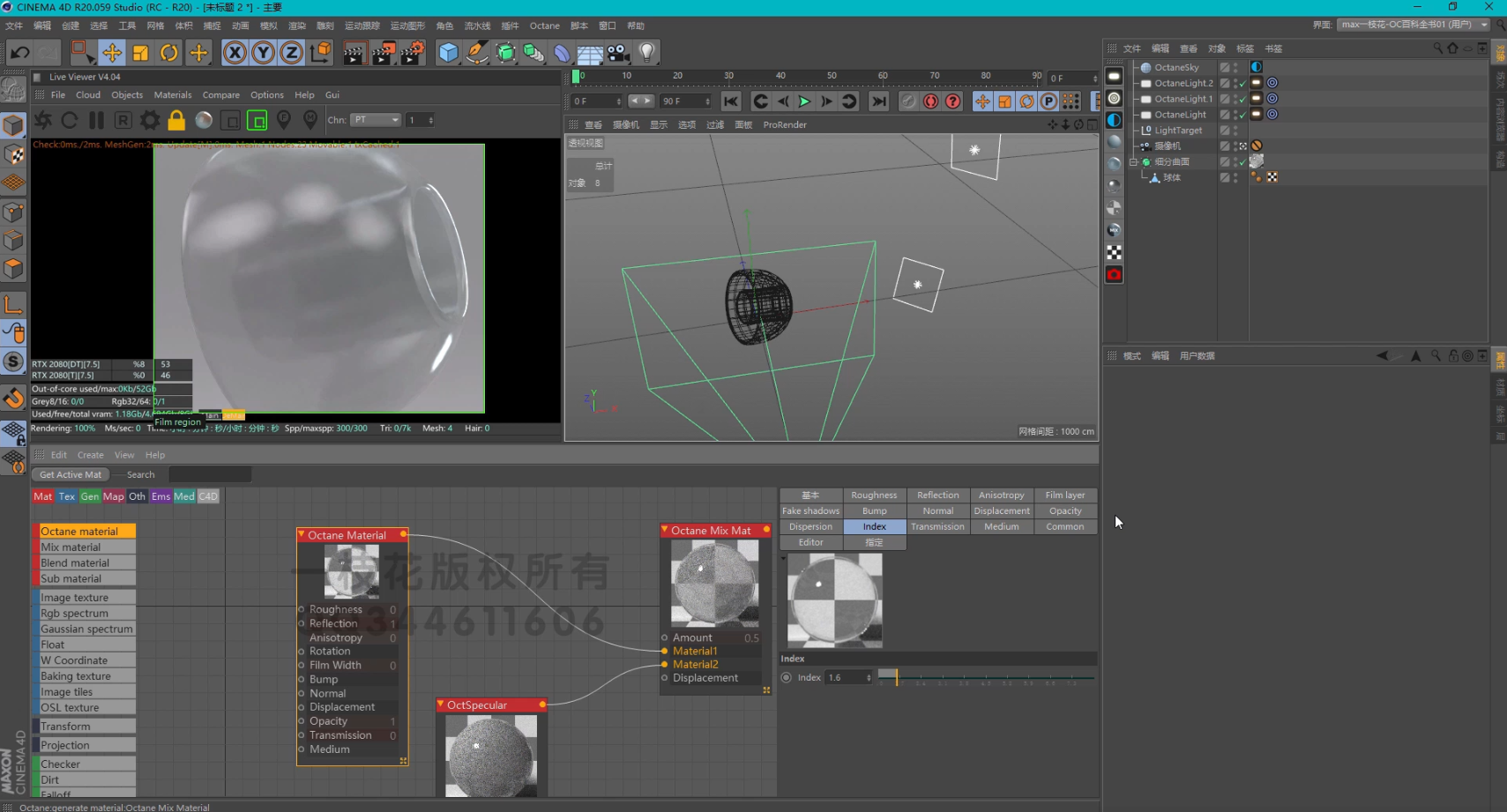Toggle the green render region icon
1507x812 pixels.
[257, 120]
